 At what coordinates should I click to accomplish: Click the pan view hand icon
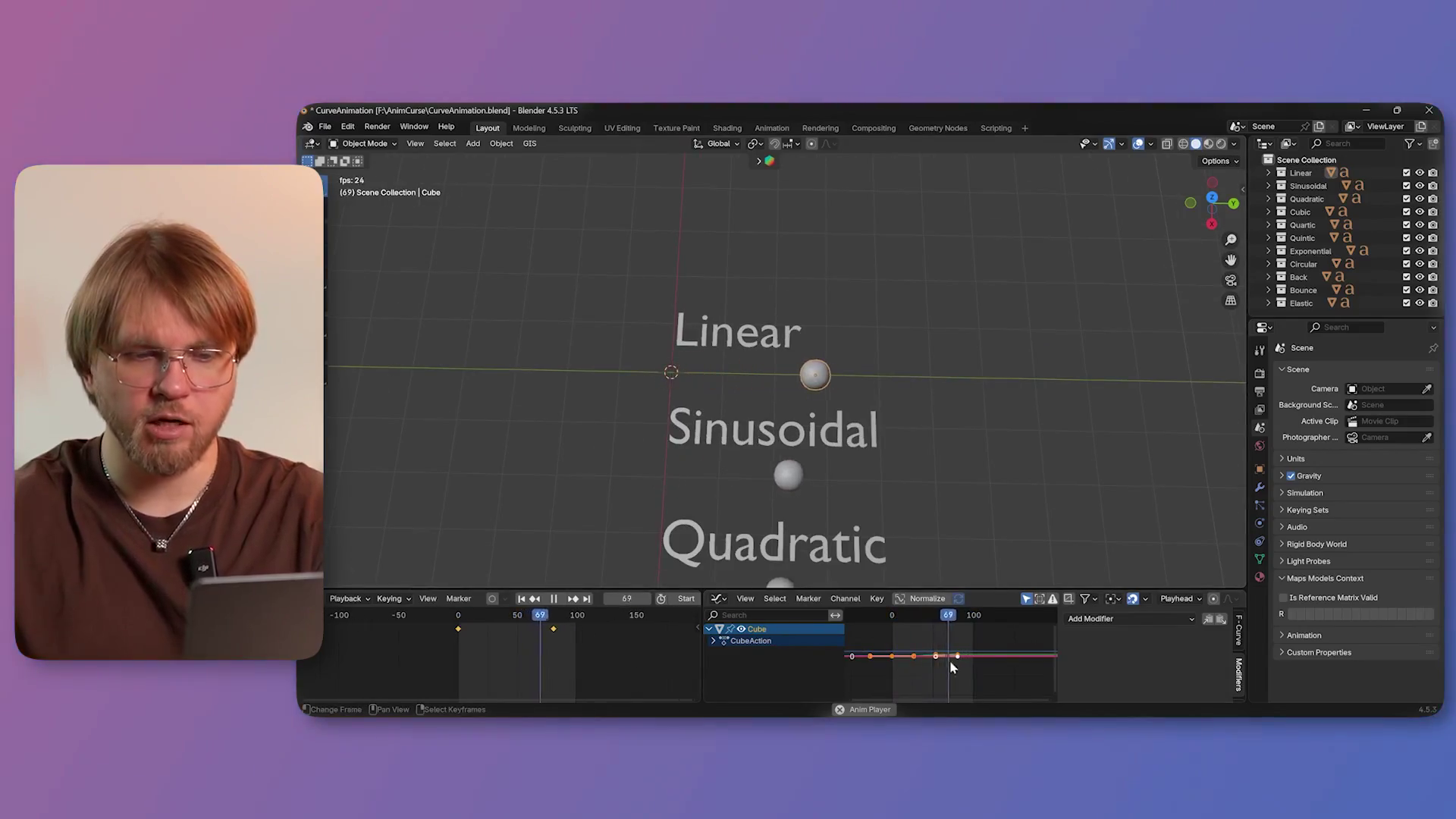point(1231,260)
